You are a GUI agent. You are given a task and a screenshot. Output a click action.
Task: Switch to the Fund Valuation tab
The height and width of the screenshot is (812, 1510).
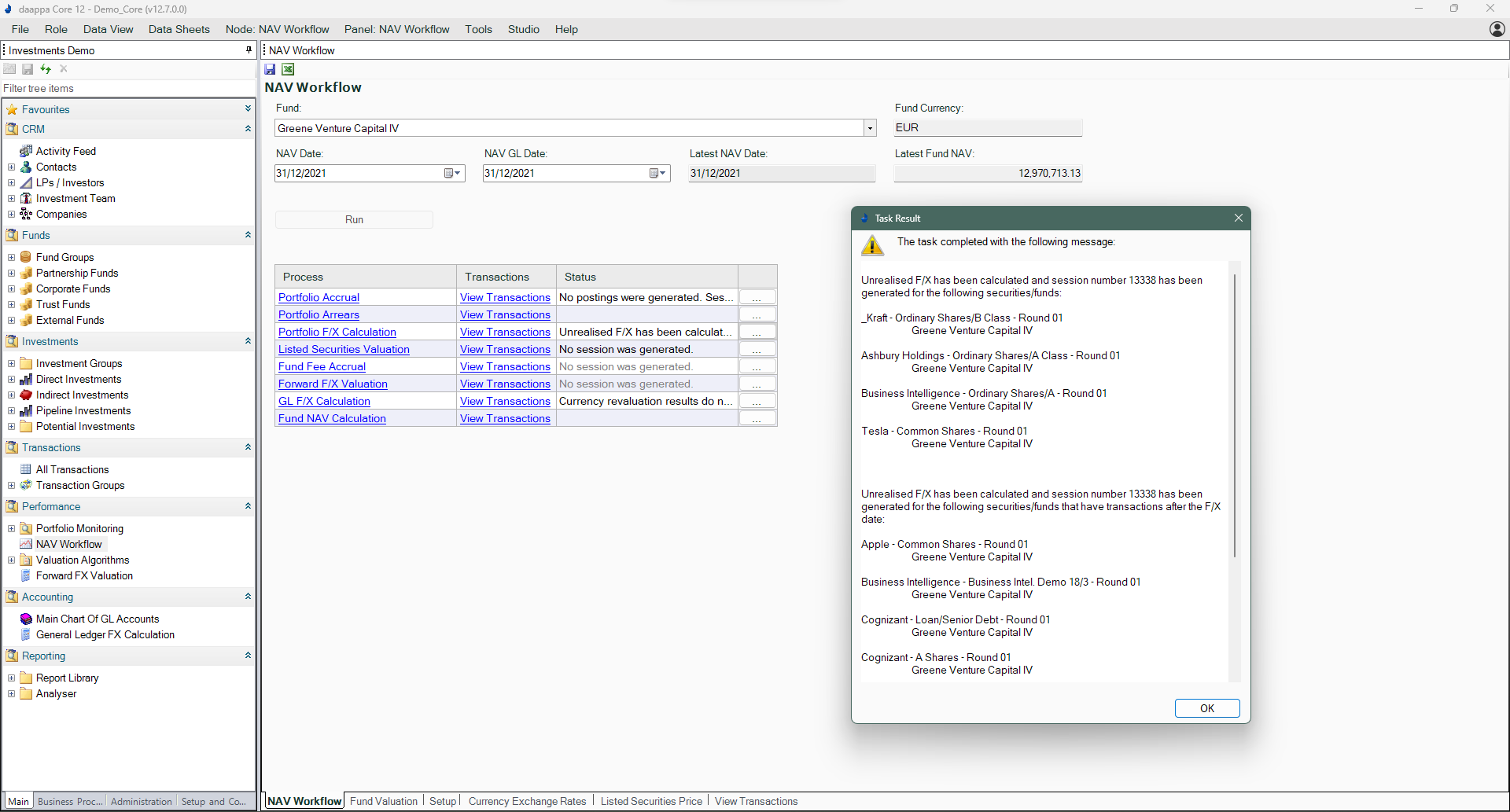coord(384,801)
